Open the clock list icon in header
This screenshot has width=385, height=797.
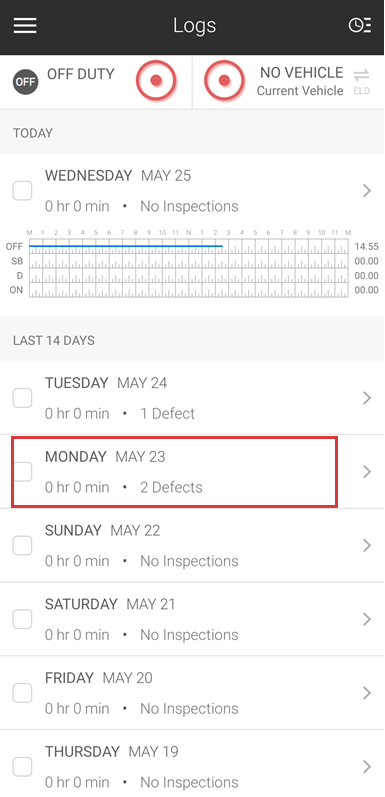click(x=360, y=25)
